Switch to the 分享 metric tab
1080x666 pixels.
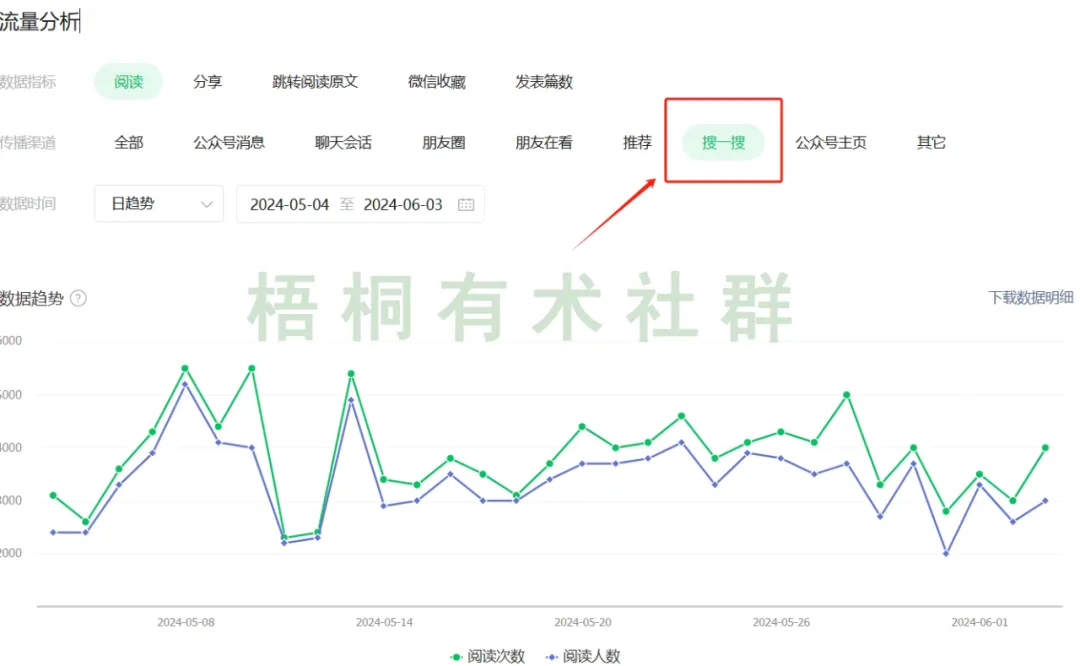pyautogui.click(x=207, y=82)
